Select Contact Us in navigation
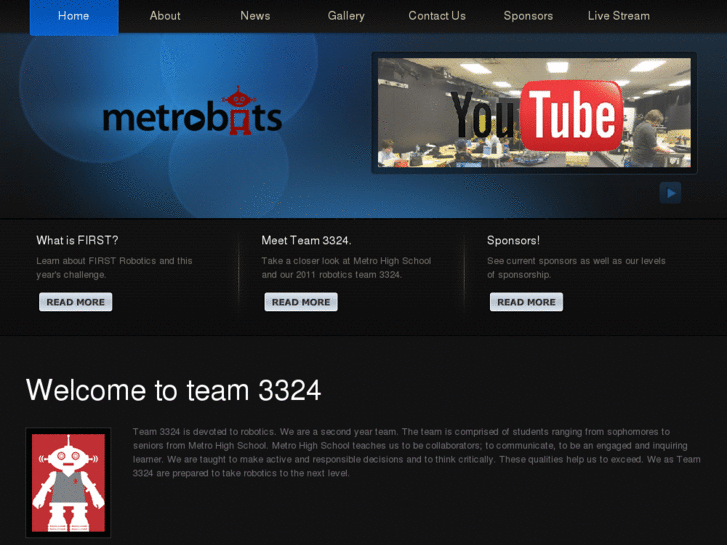Viewport: 727px width, 545px height. pyautogui.click(x=437, y=16)
